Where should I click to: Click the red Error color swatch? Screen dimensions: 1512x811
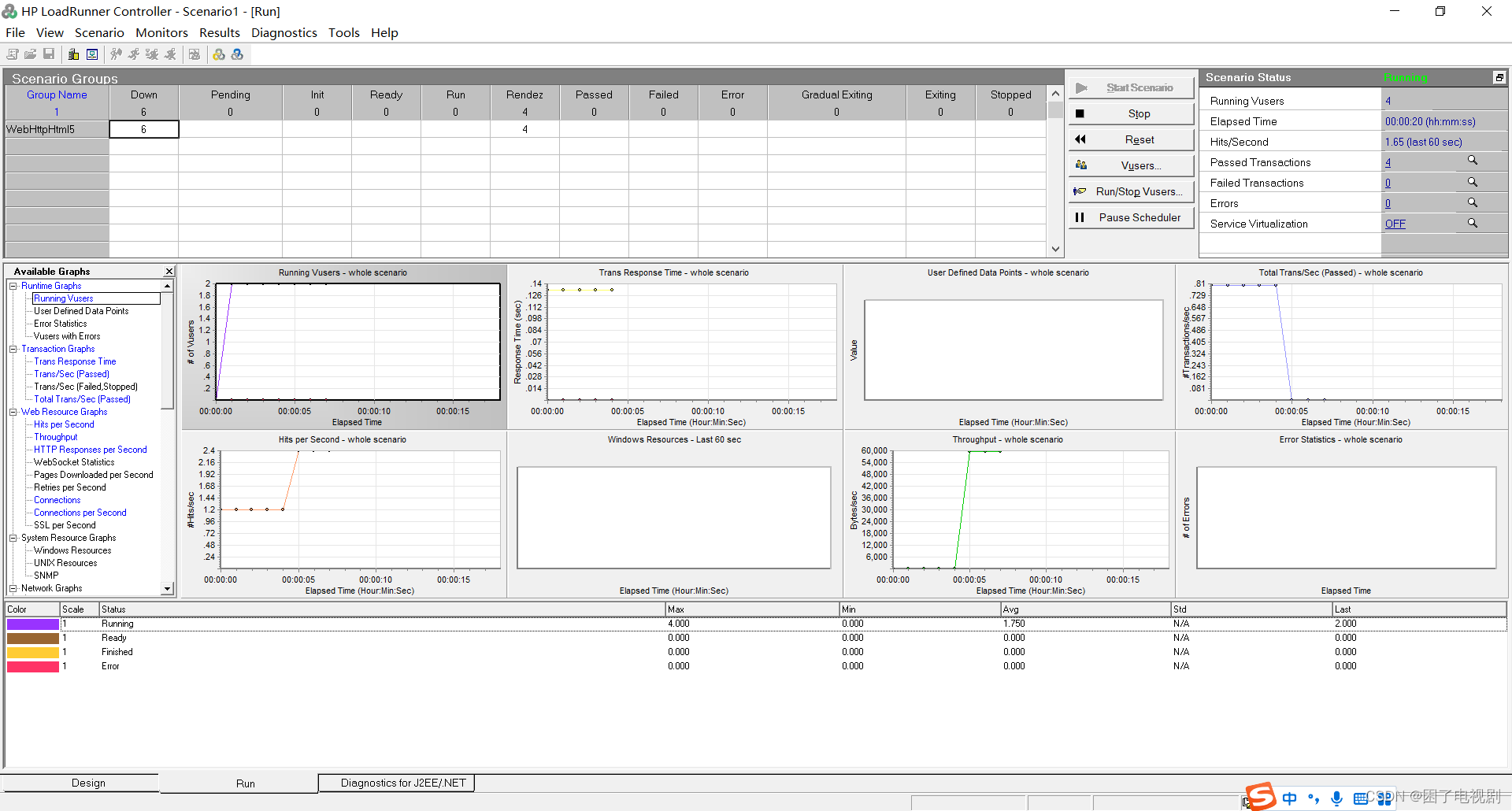pyautogui.click(x=33, y=666)
